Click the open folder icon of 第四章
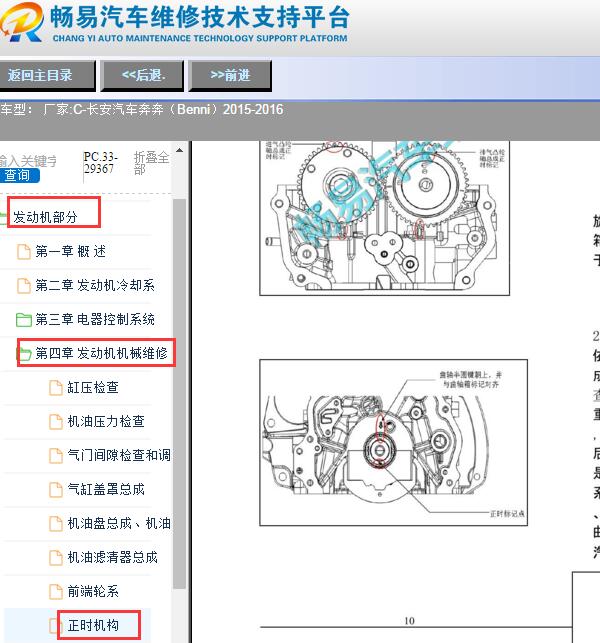This screenshot has height=643, width=600. [24, 353]
